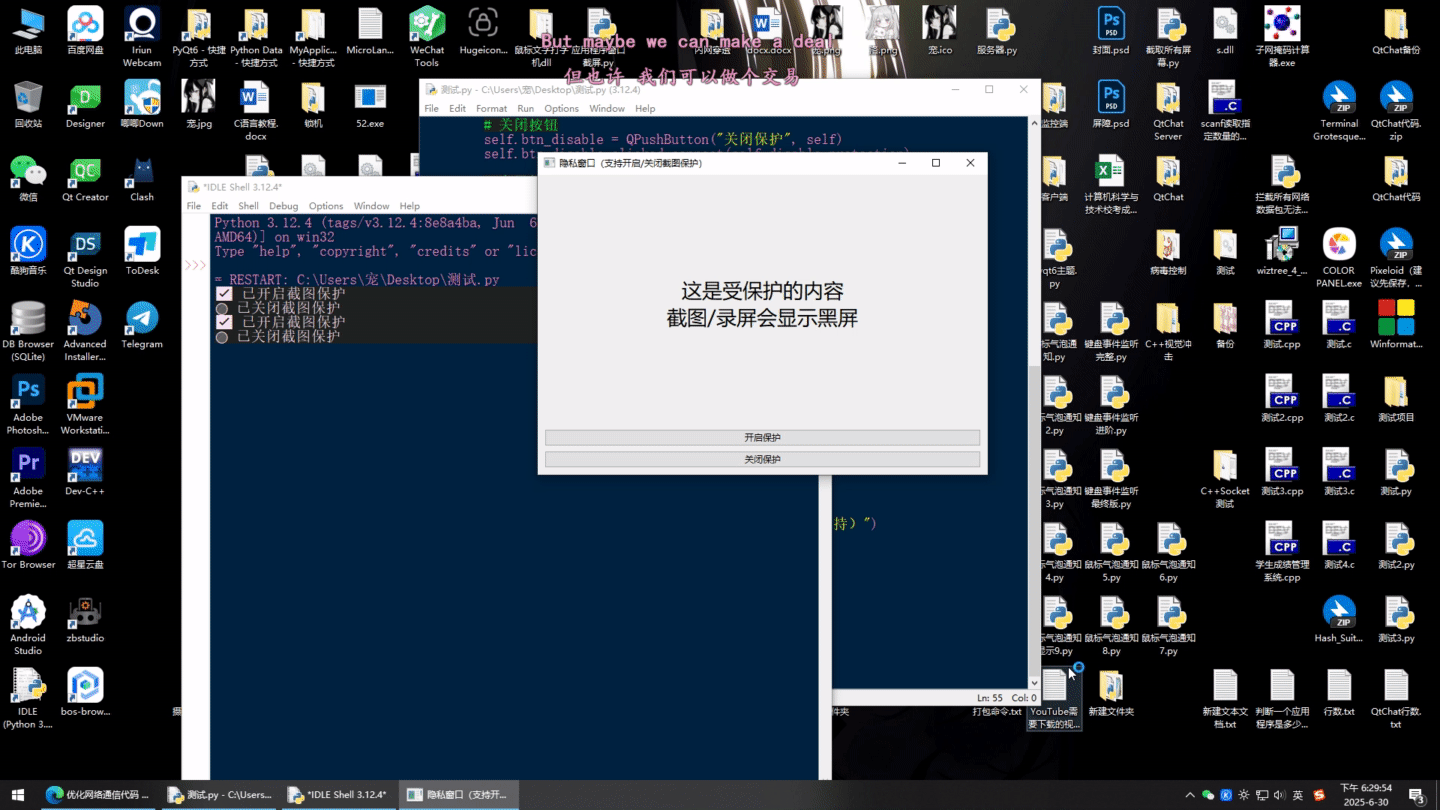1440x810 pixels.
Task: Launch DB Browser (SQLite)
Action: coord(28,318)
